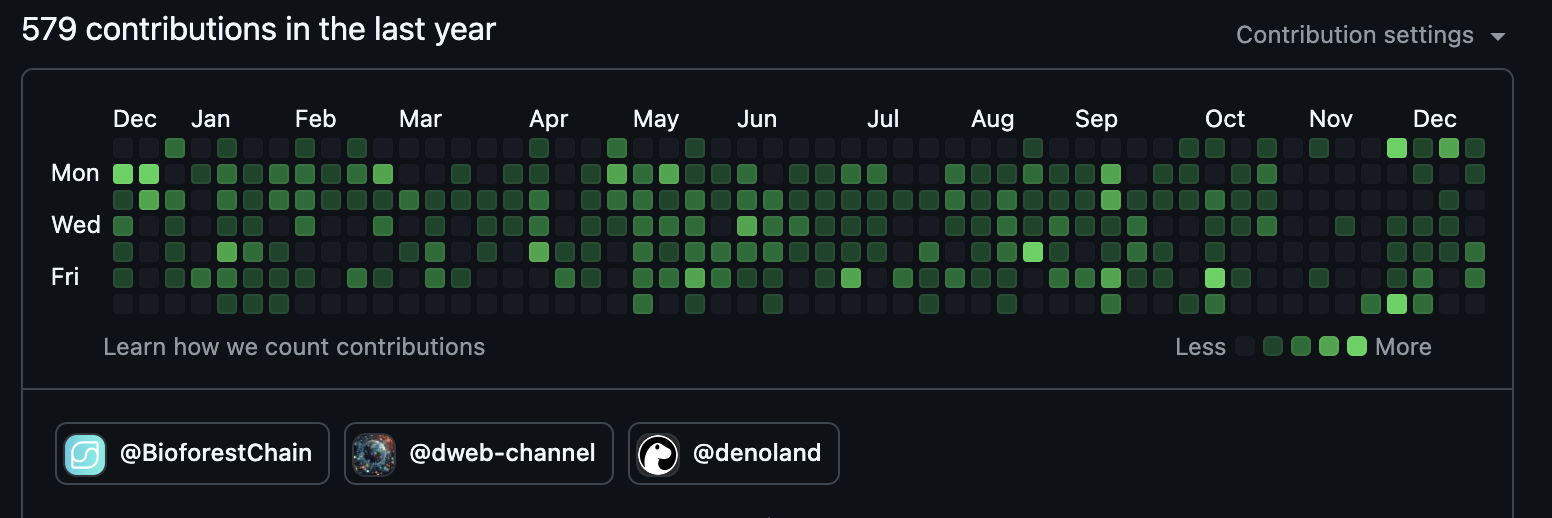This screenshot has height=518, width=1552.
Task: Click the Nov month label
Action: pos(1331,119)
